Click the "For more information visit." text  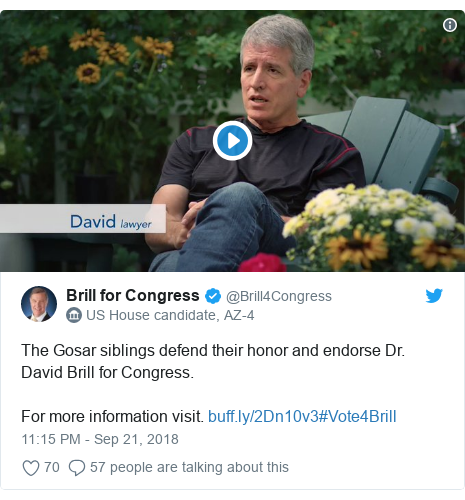pos(112,416)
